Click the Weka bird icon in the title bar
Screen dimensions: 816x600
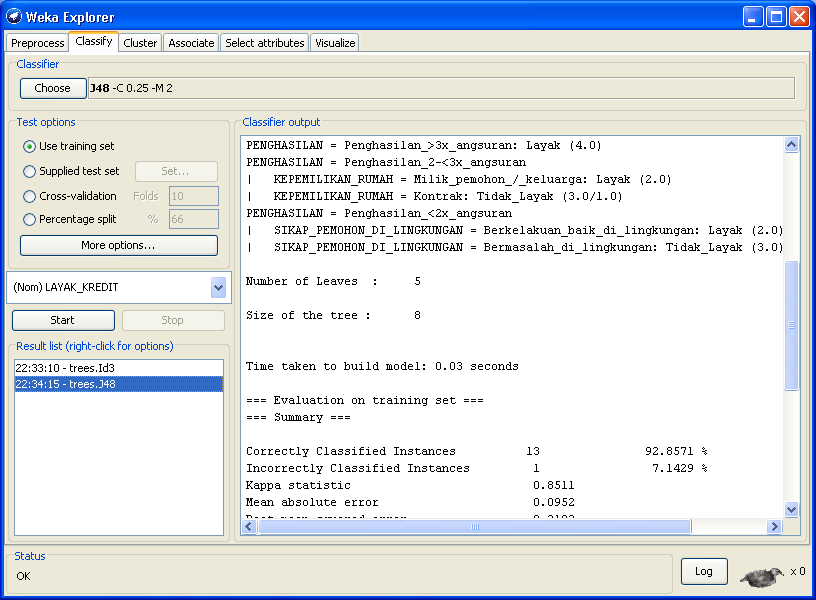pyautogui.click(x=14, y=17)
